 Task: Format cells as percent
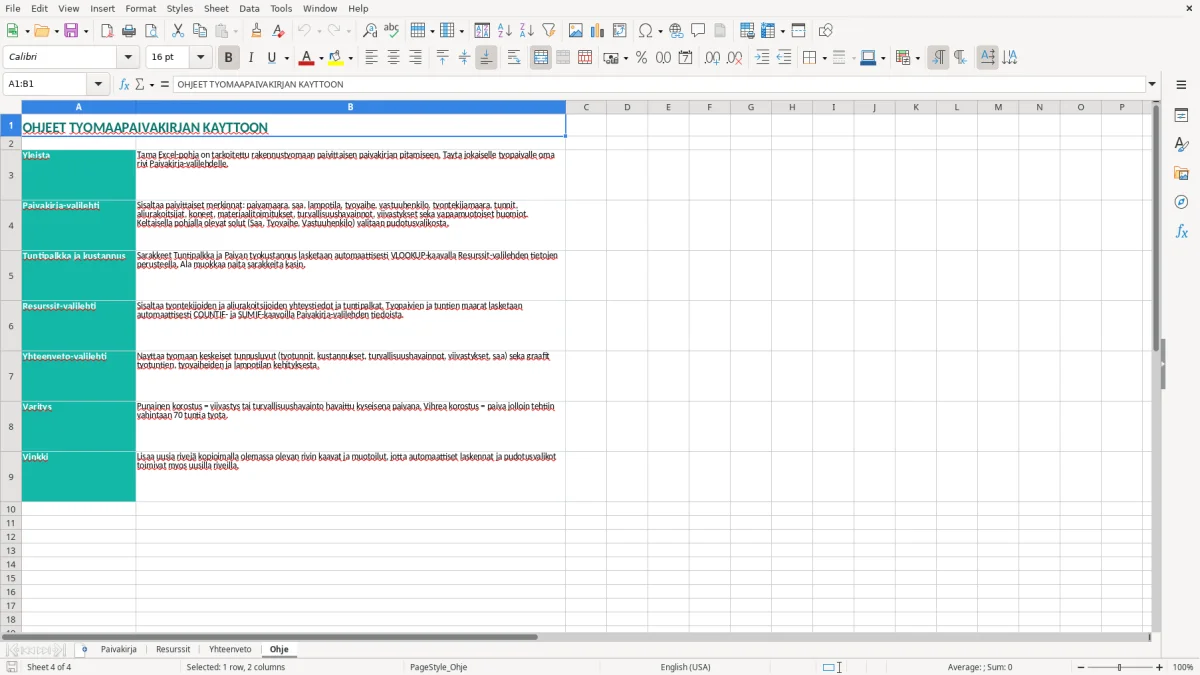pos(642,58)
